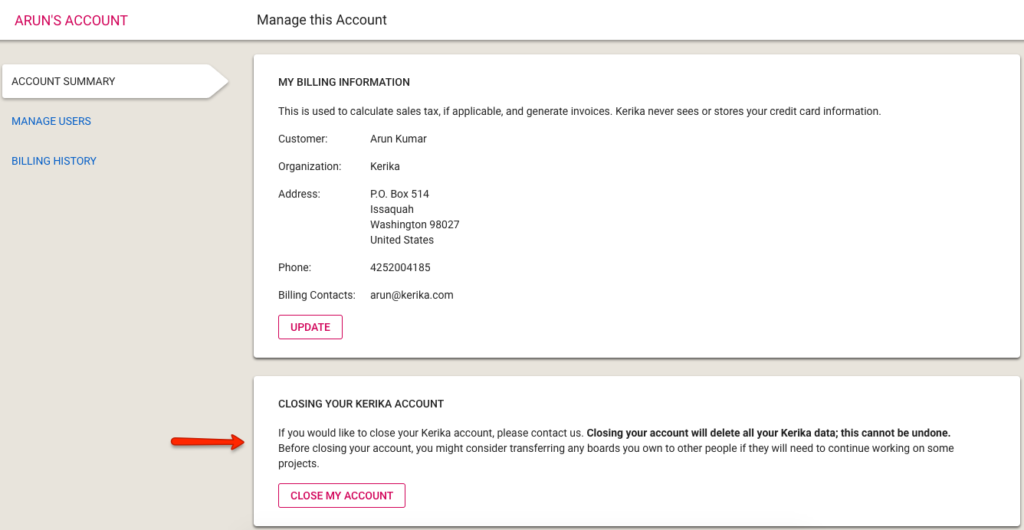
Task: Select the My Billing Information heading
Action: point(344,82)
